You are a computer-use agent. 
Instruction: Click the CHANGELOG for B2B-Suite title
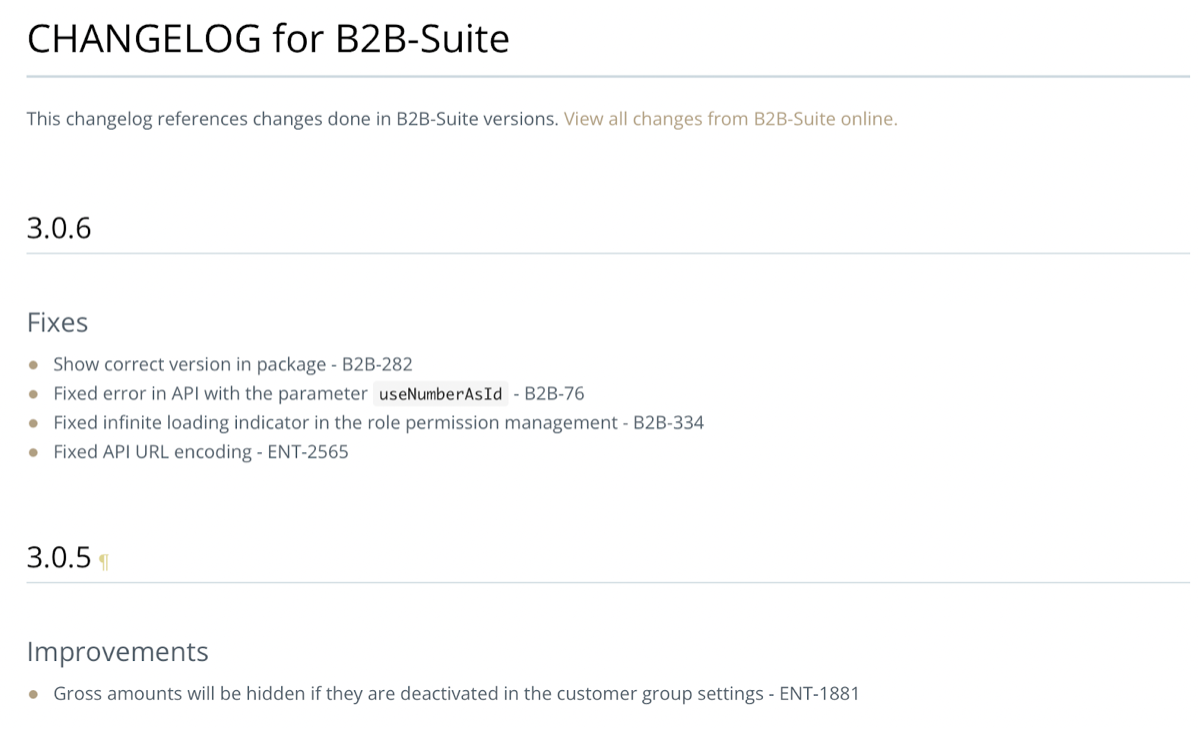[x=268, y=38]
